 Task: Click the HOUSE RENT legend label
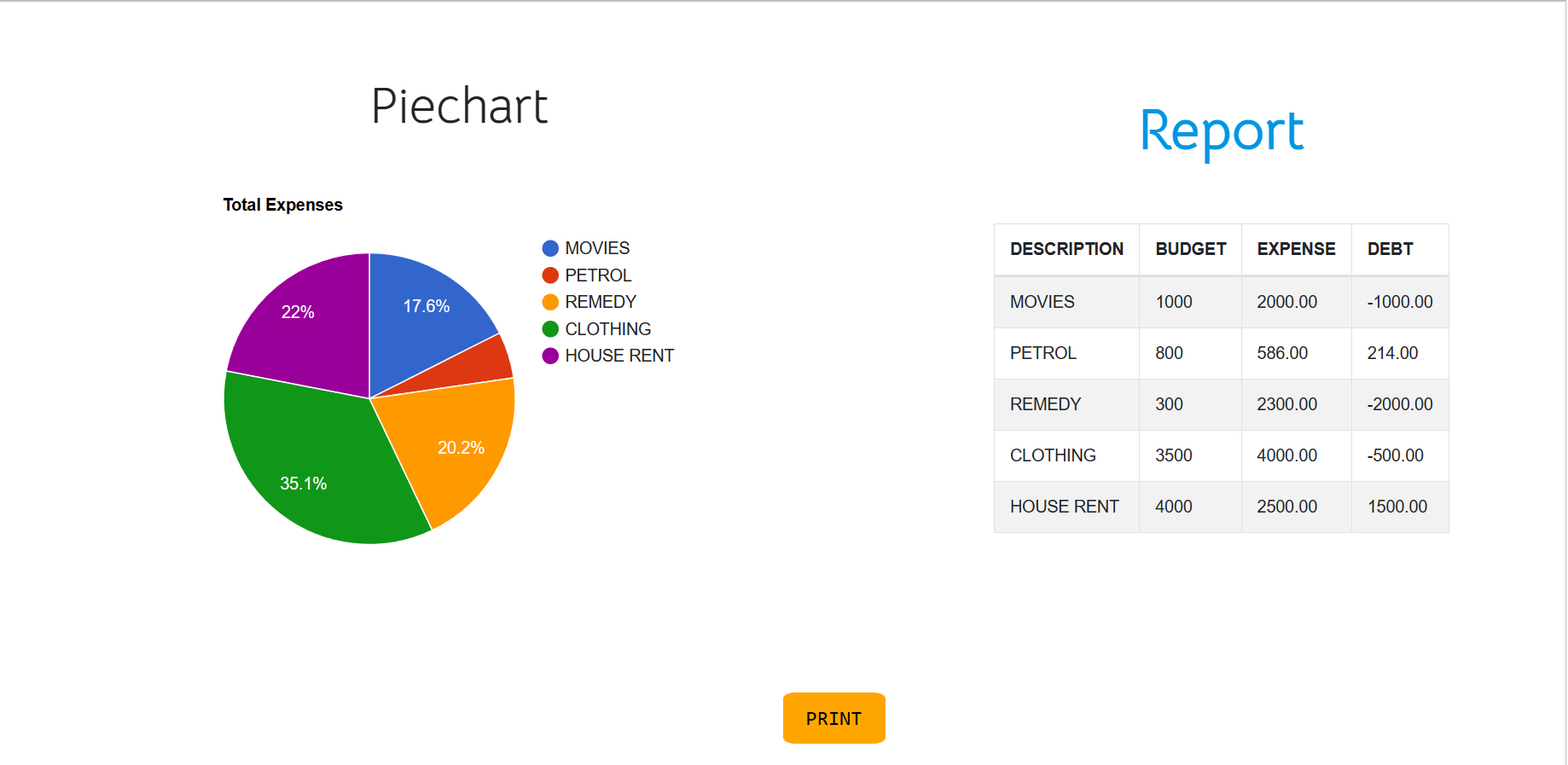619,356
